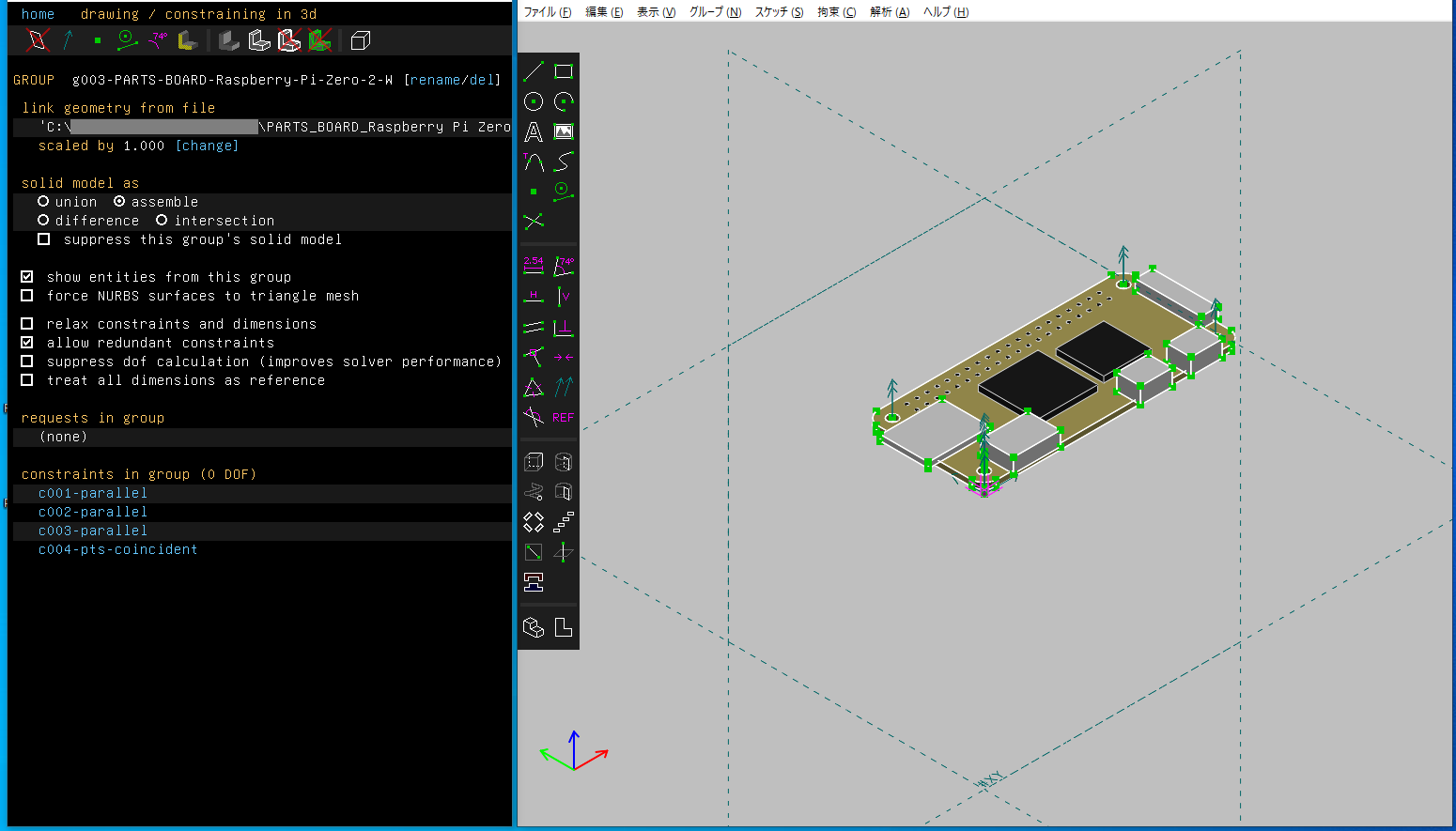Check relax constraints and dimensions
Screen dimensions: 1456x831
(x=27, y=324)
